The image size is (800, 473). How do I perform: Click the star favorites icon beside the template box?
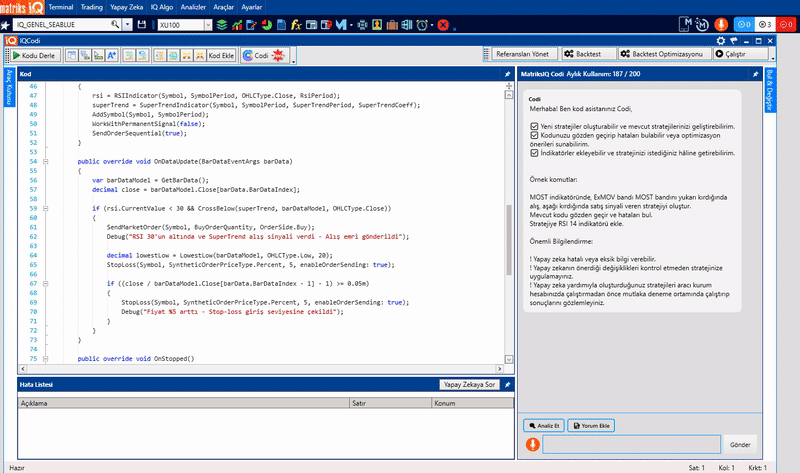tap(5, 25)
